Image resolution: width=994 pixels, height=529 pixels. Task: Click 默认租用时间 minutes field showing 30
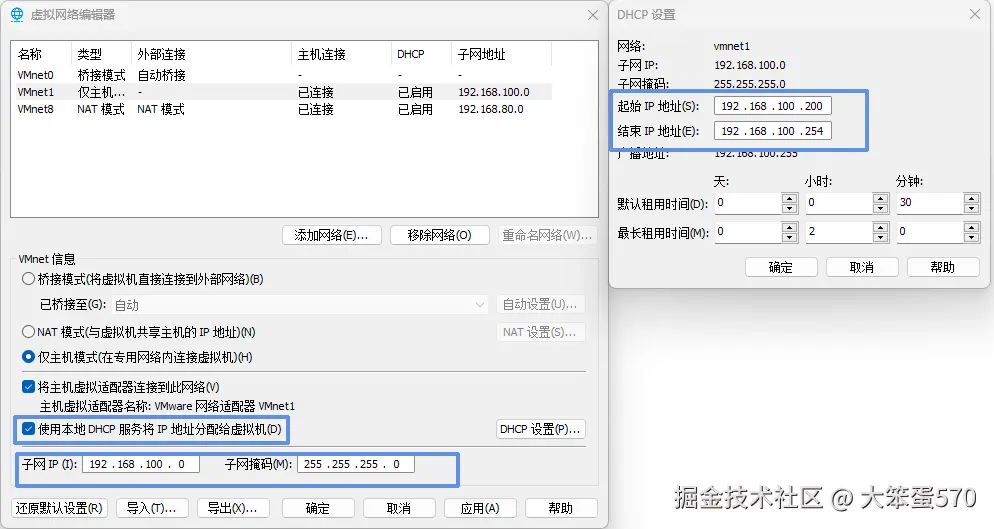pos(930,203)
